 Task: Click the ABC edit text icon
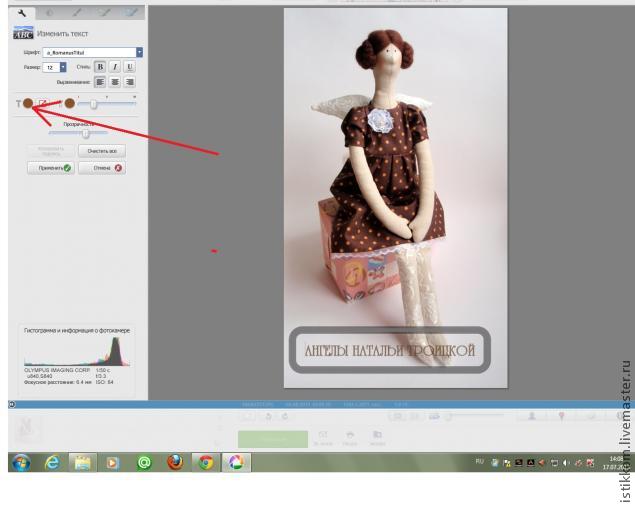23,33
